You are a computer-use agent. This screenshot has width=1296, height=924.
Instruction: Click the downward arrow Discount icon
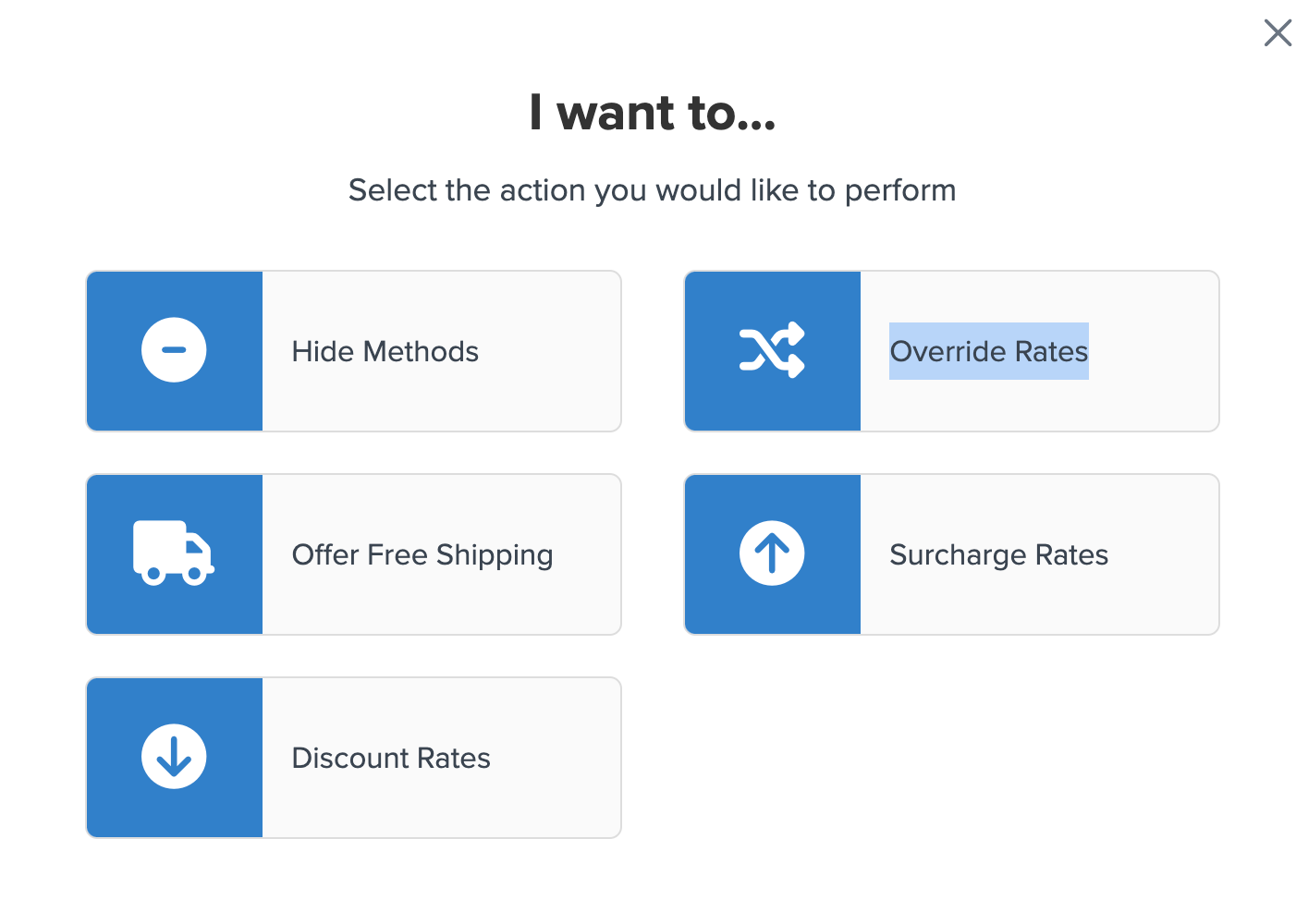click(x=174, y=757)
